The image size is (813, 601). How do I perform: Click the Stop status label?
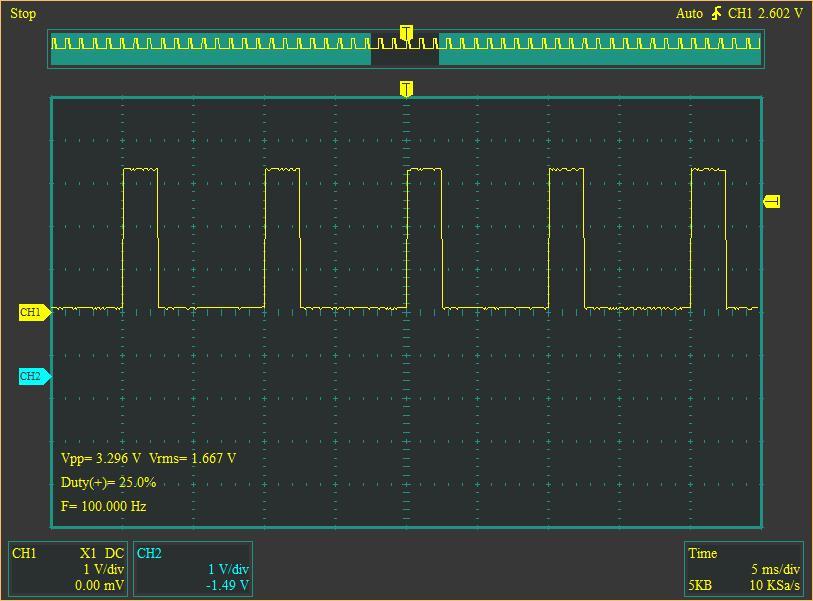[x=23, y=13]
